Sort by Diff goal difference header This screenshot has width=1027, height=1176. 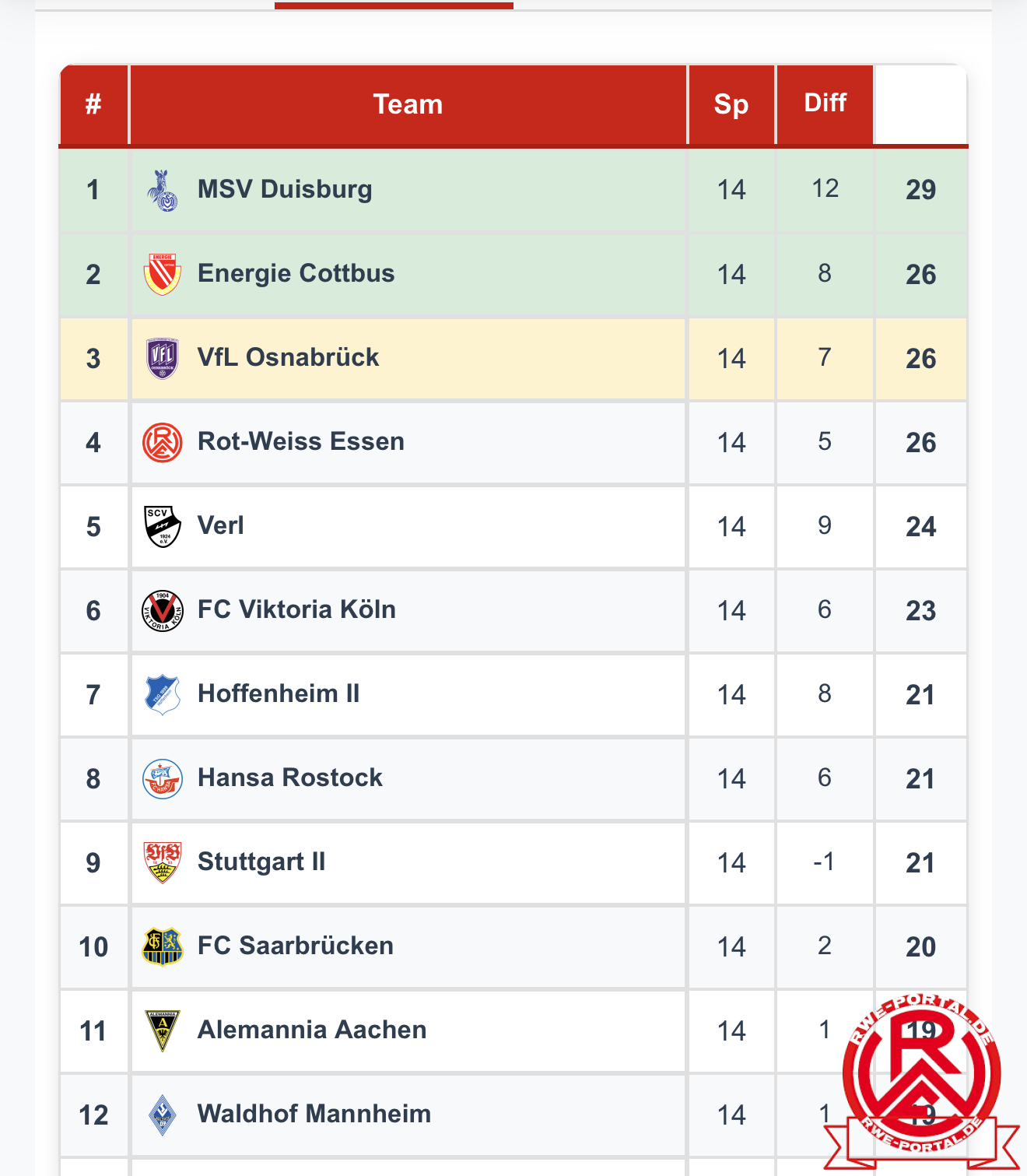tap(825, 103)
